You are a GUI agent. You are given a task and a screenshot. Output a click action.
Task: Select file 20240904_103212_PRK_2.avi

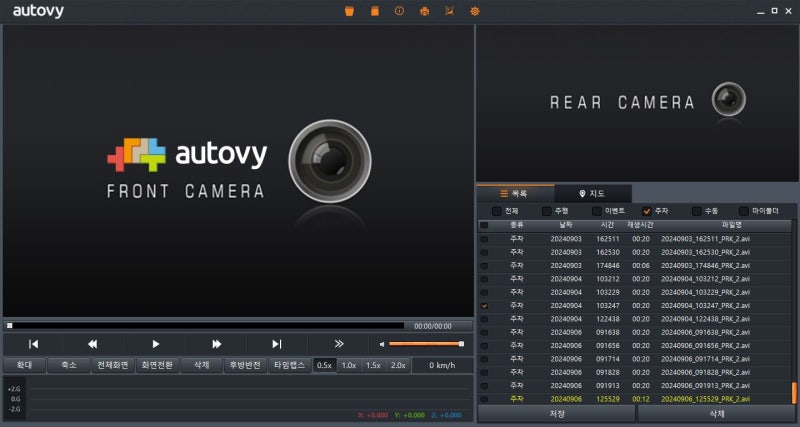coord(635,279)
